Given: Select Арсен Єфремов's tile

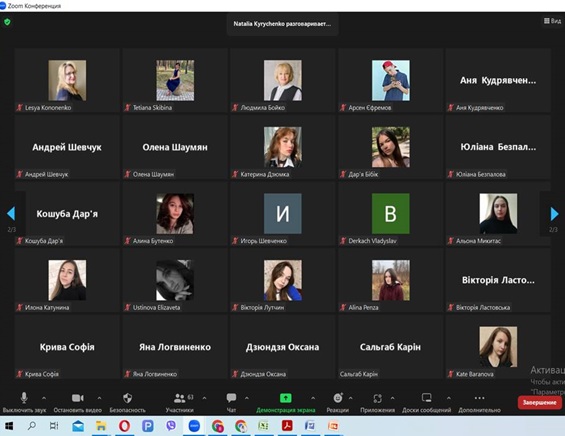Looking at the screenshot, I should tap(391, 80).
